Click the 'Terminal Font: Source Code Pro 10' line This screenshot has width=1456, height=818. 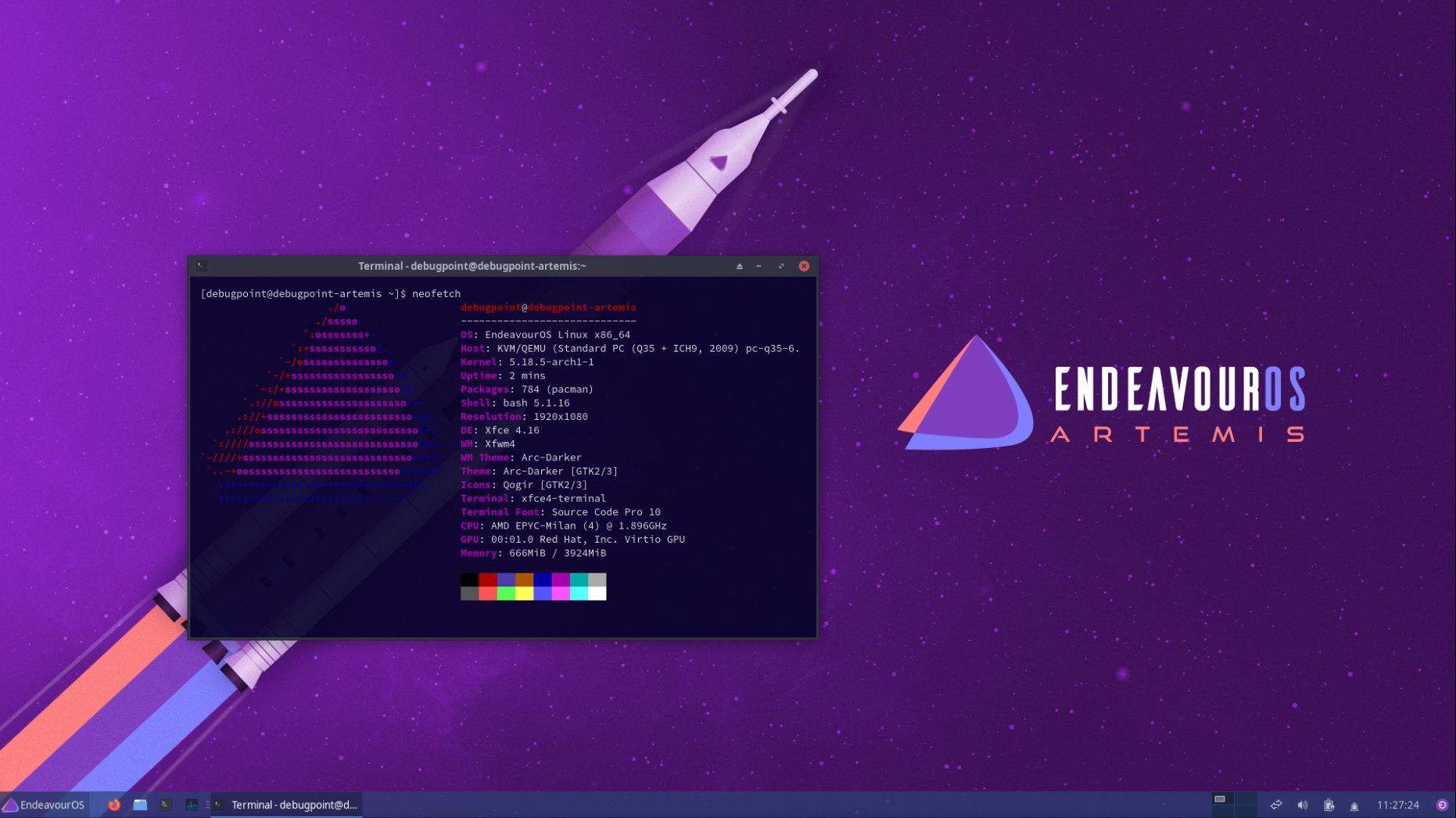click(561, 511)
